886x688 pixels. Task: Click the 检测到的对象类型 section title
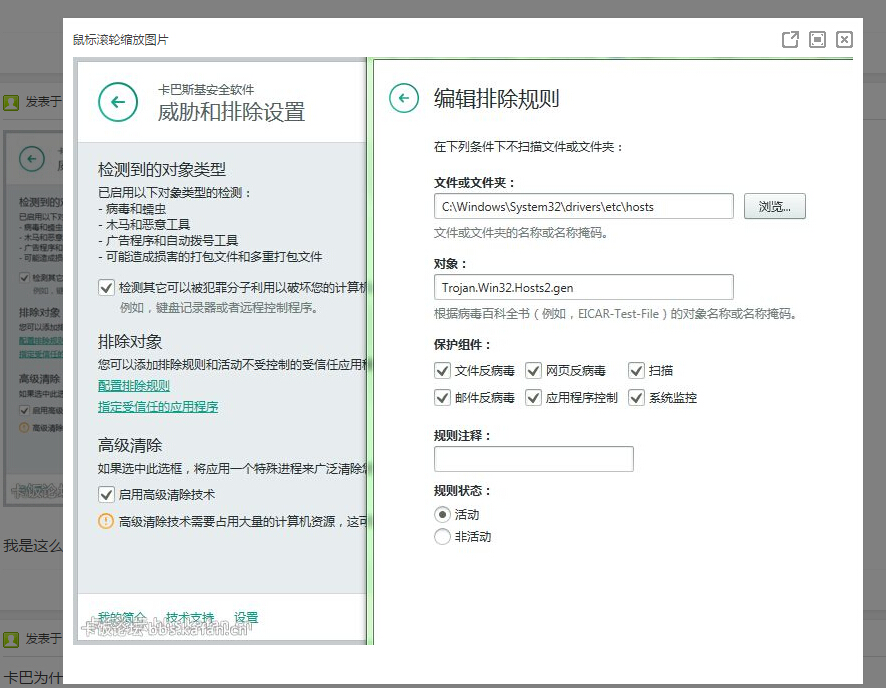point(162,169)
